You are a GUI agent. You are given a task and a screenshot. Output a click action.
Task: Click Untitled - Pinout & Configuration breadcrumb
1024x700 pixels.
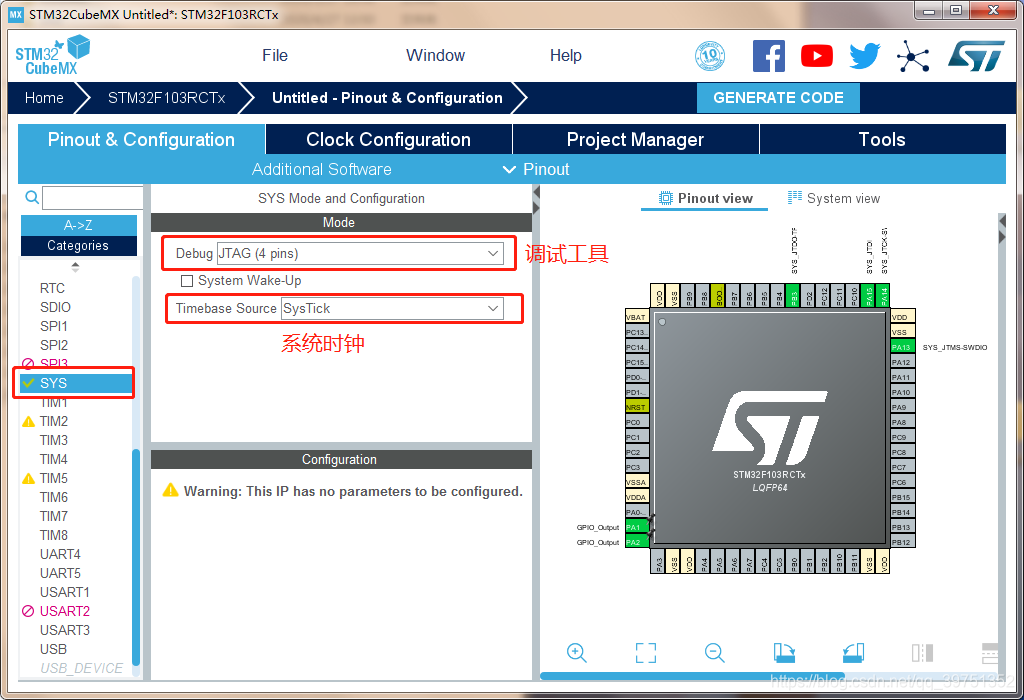pyautogui.click(x=387, y=98)
